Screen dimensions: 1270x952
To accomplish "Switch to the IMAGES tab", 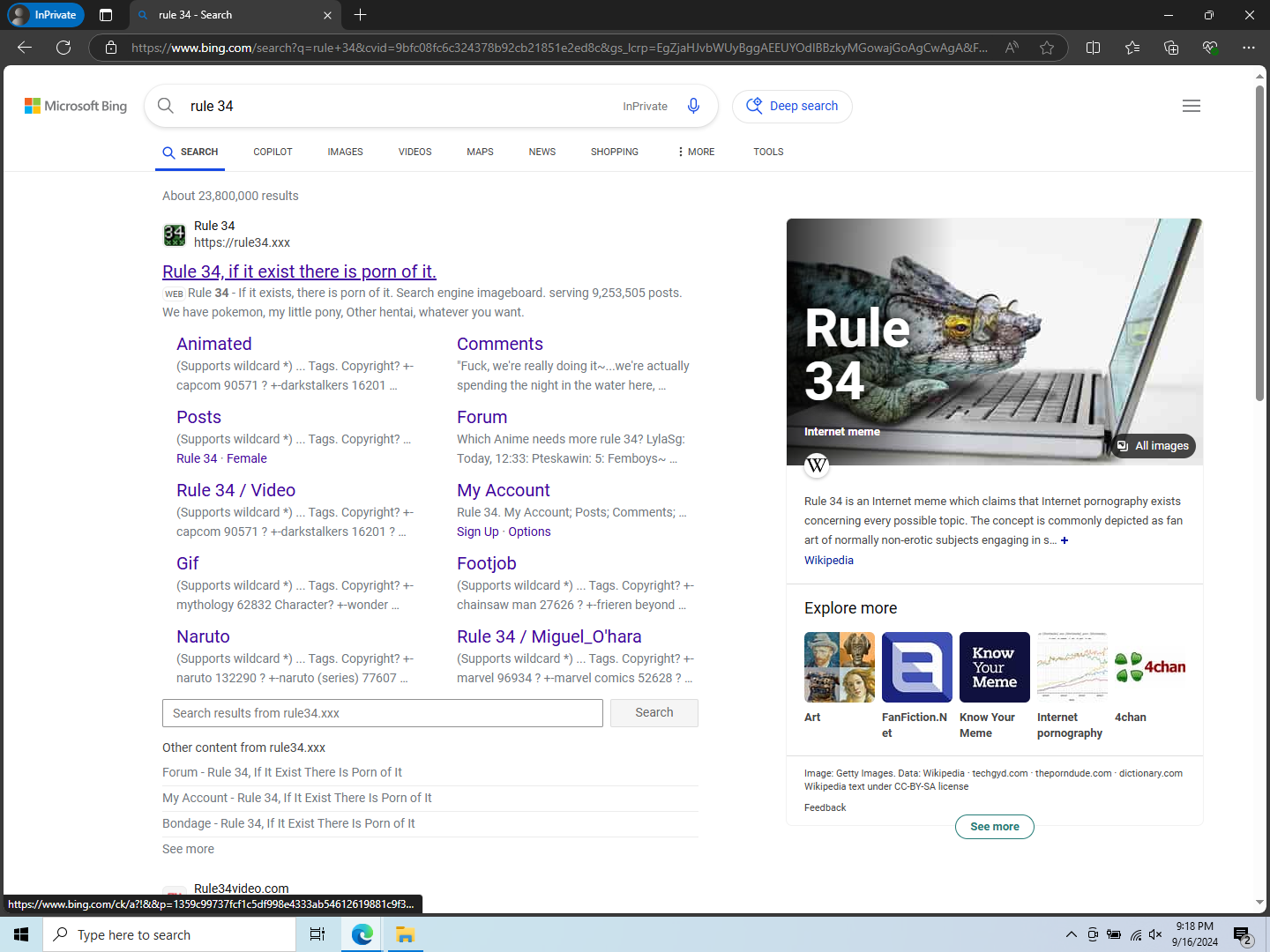I will tap(345, 152).
